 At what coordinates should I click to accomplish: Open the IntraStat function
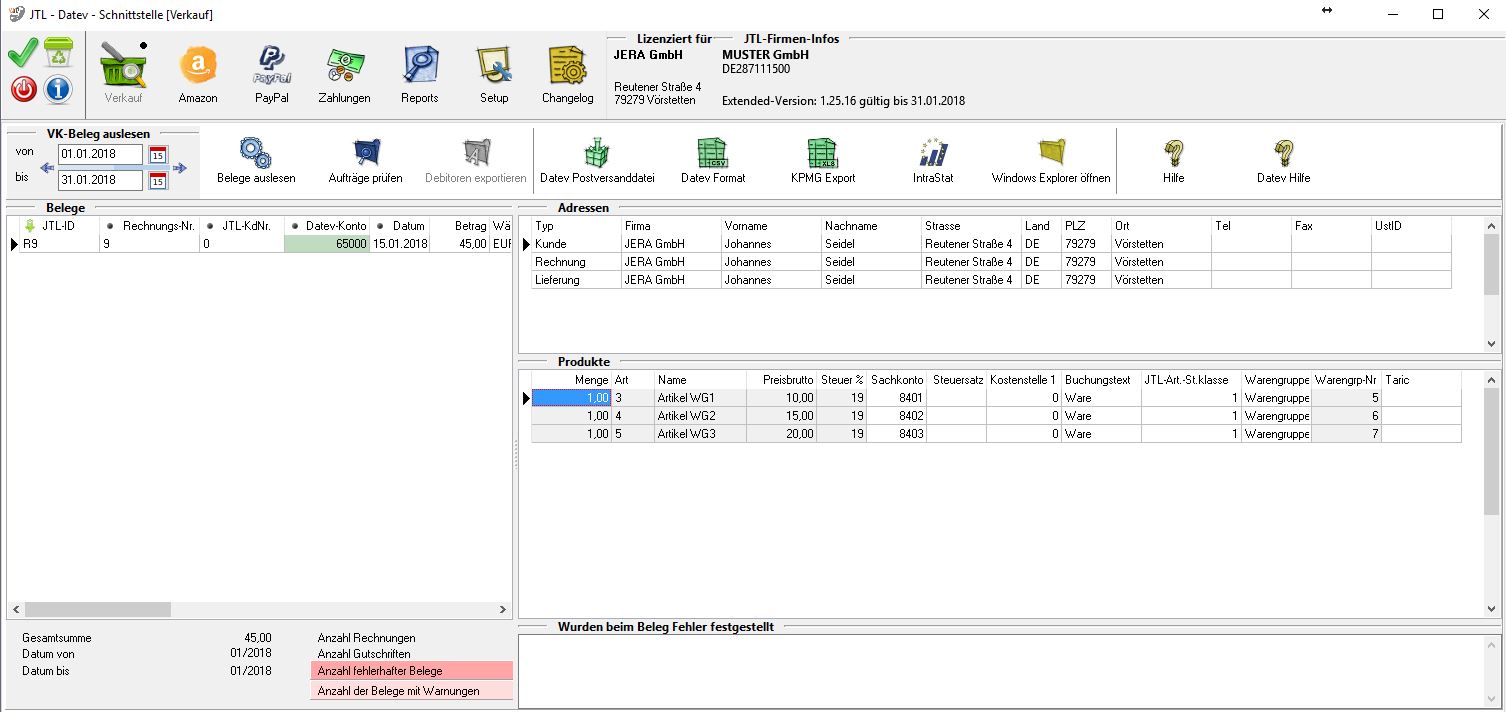point(933,160)
